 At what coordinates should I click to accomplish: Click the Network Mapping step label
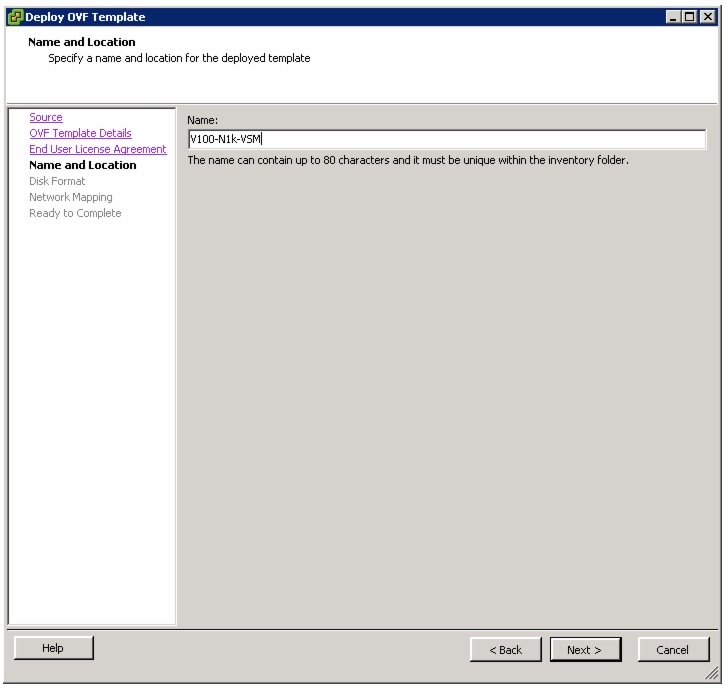pos(71,197)
